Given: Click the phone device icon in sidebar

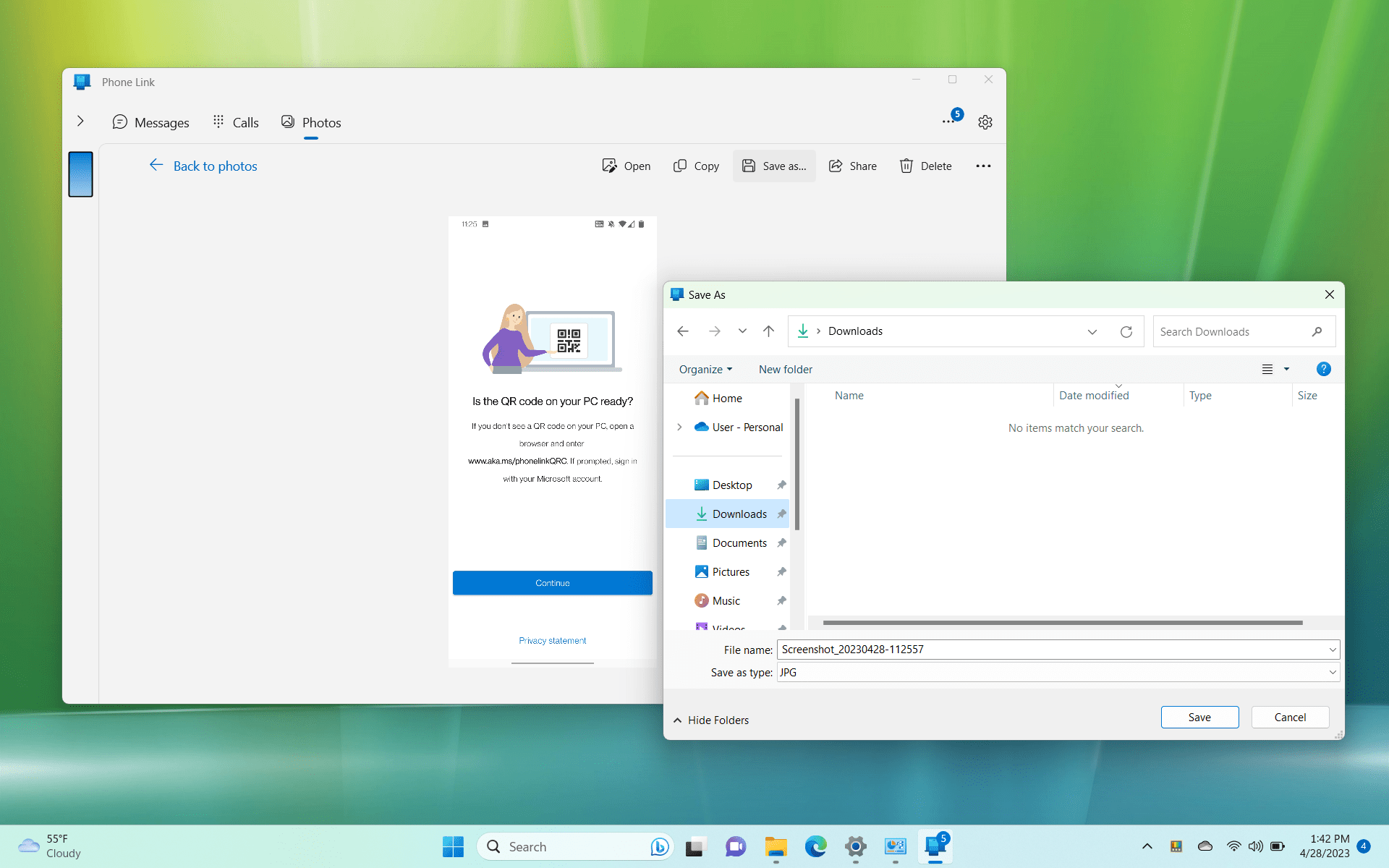Looking at the screenshot, I should (80, 174).
